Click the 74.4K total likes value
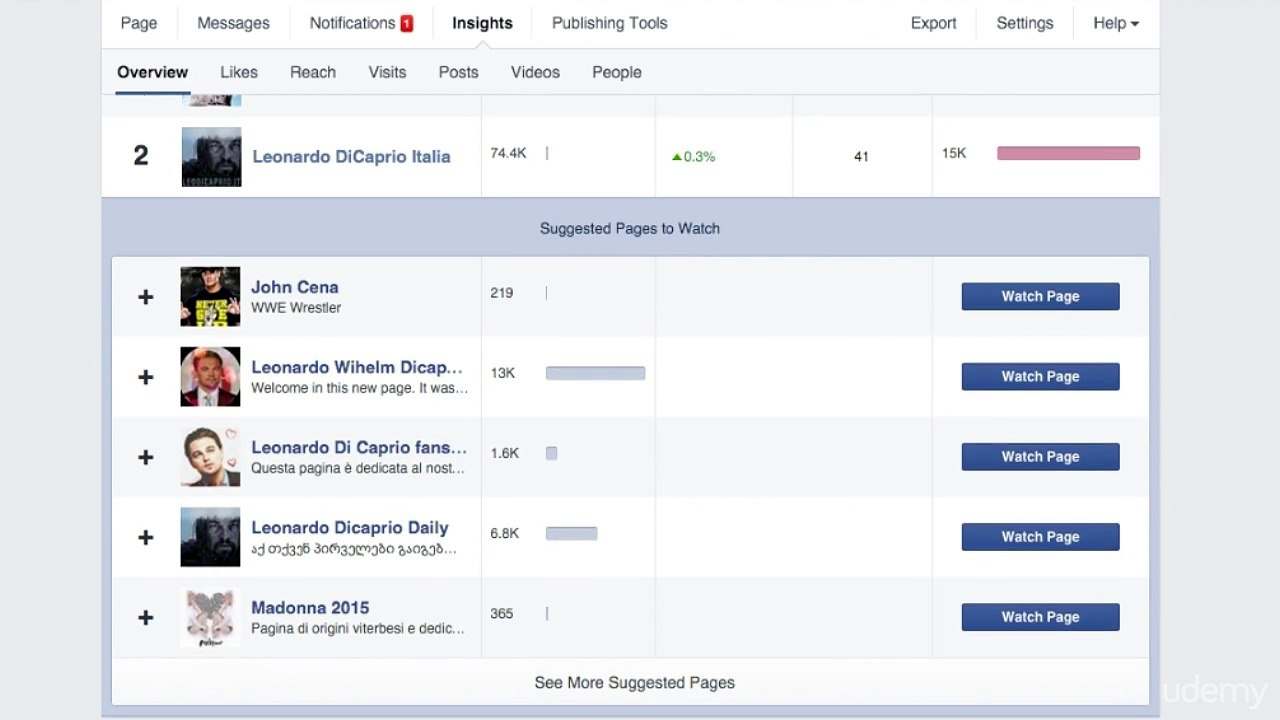 click(508, 153)
